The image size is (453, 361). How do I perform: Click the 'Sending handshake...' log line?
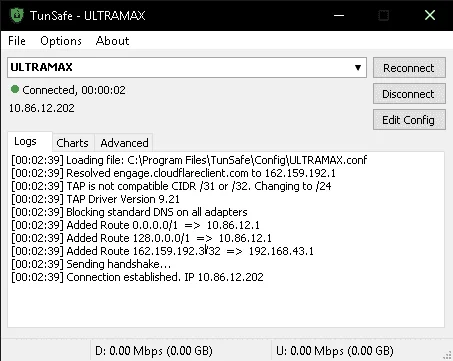coord(91,264)
